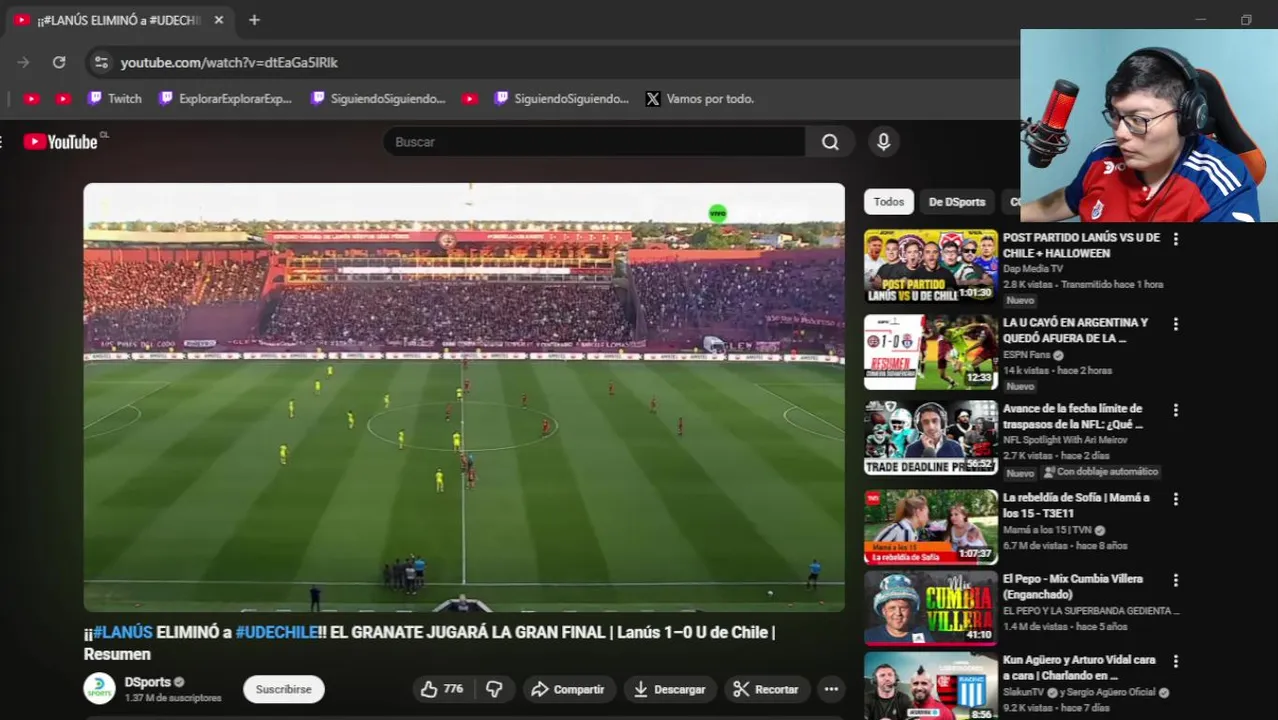Open Kun Agüero y Arturo Vidal thumbnail

click(931, 687)
